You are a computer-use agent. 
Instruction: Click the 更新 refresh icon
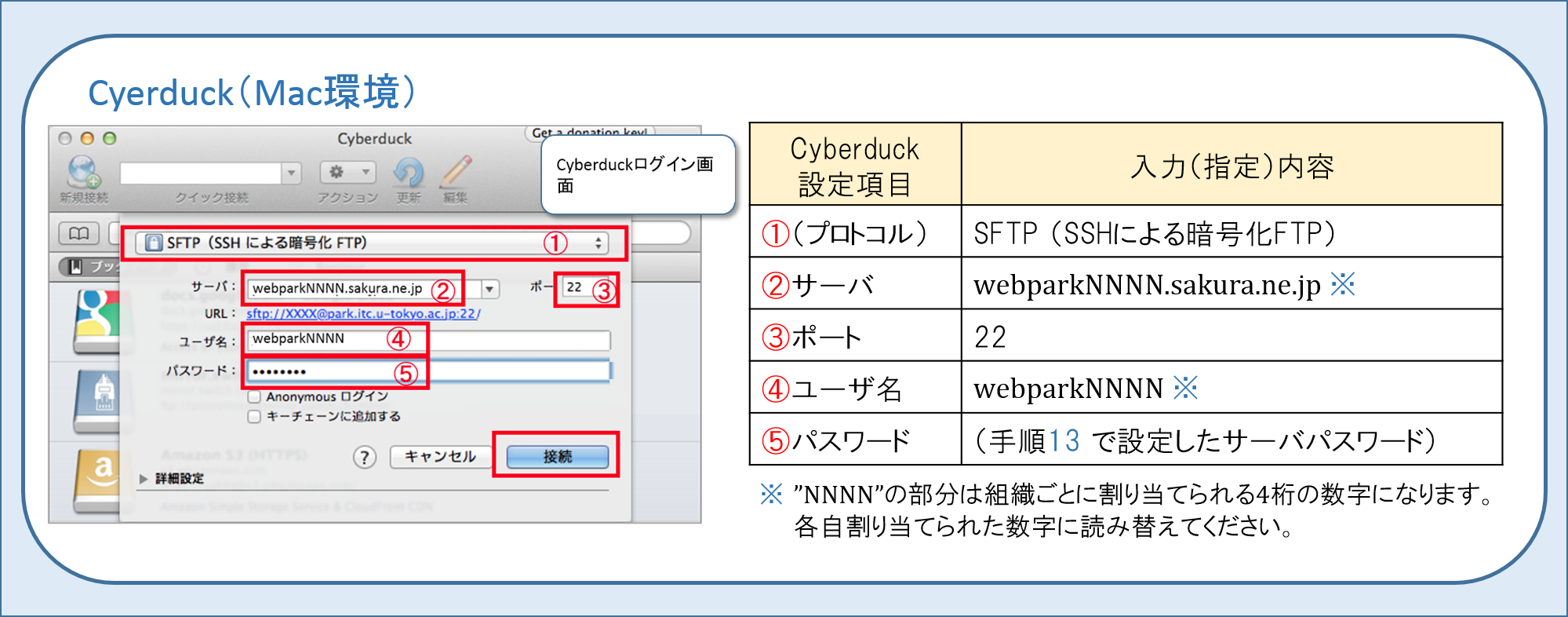[x=408, y=172]
